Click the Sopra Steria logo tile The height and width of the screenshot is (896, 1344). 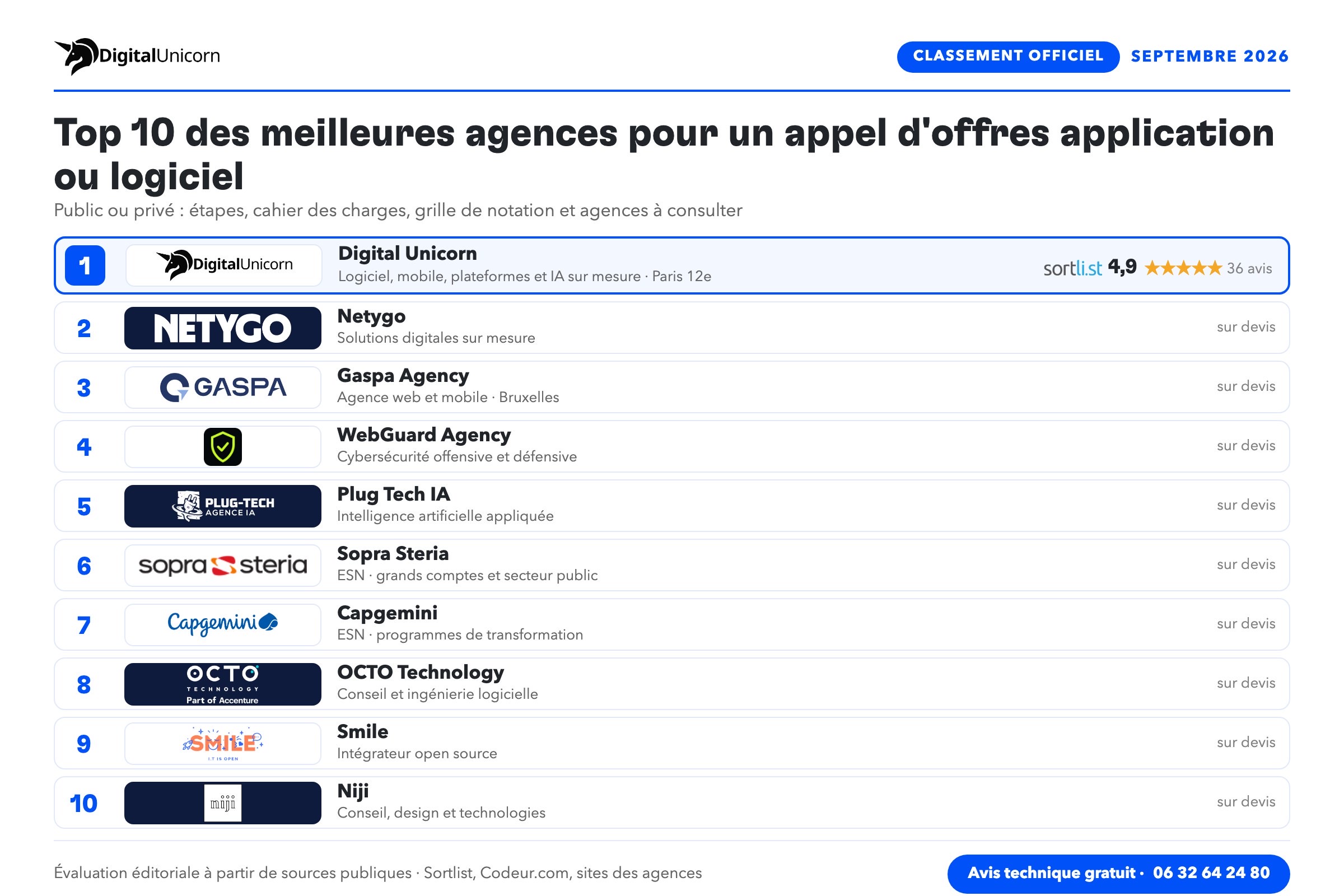223,566
